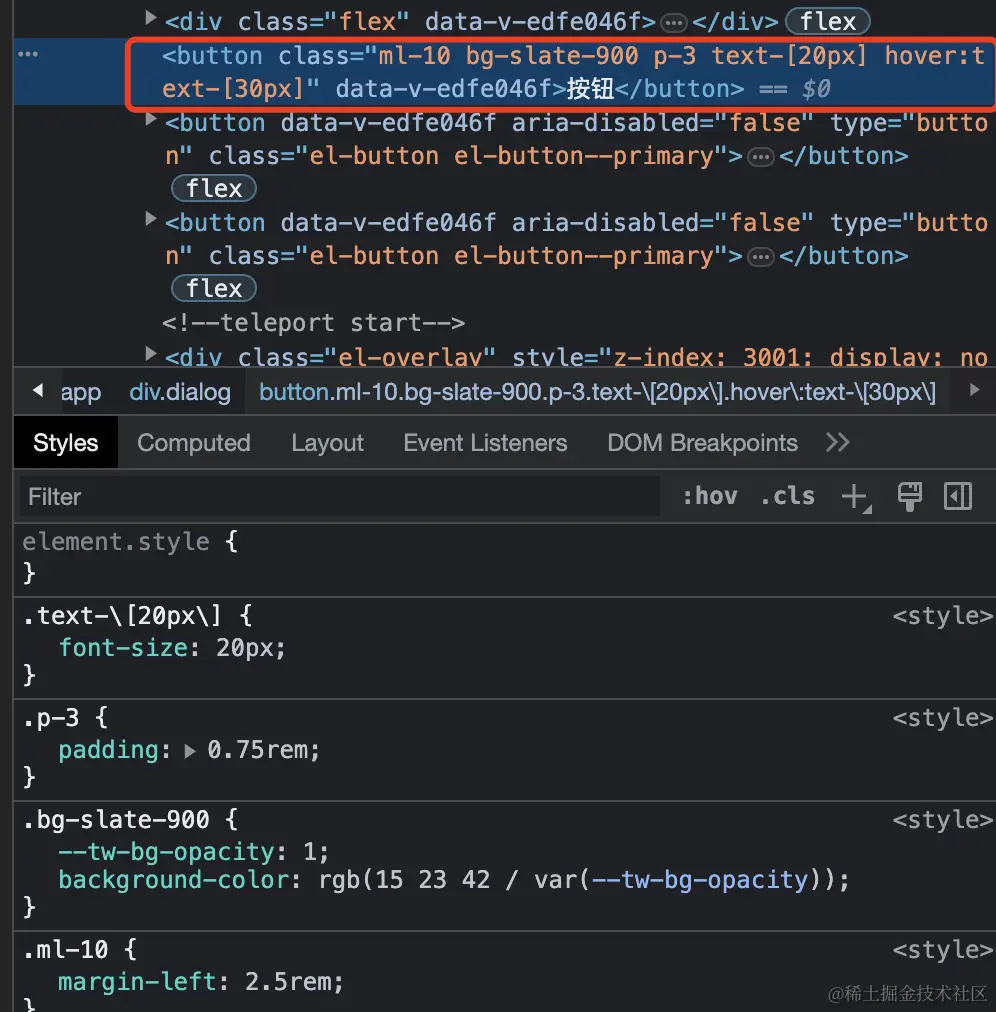Edit the --tw-bg-opacity value 1
Image resolution: width=996 pixels, height=1012 pixels.
pyautogui.click(x=310, y=852)
